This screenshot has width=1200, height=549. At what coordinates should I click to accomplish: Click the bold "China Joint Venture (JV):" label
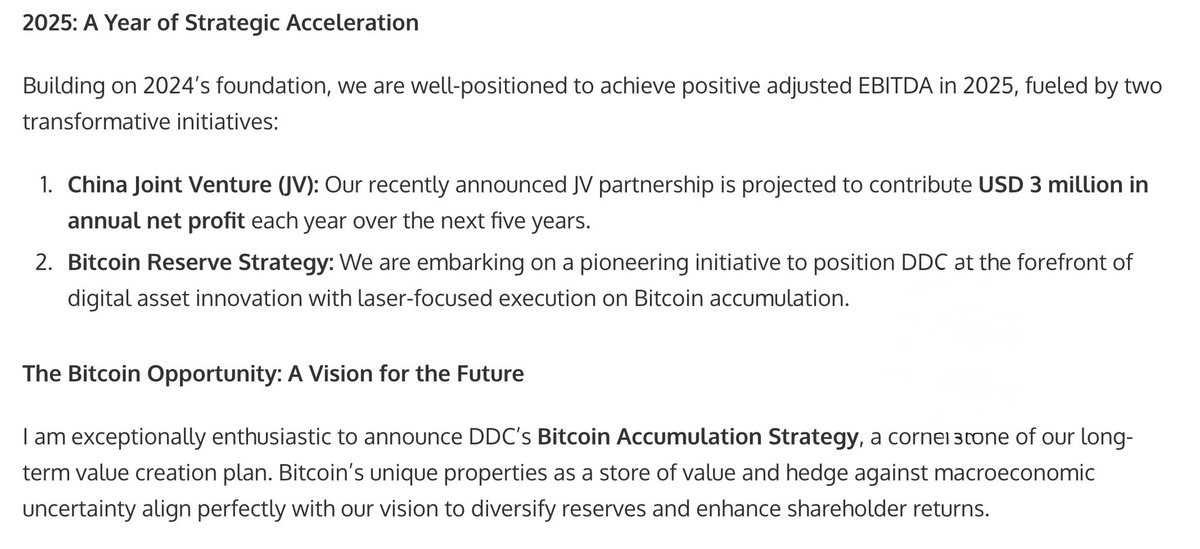193,185
